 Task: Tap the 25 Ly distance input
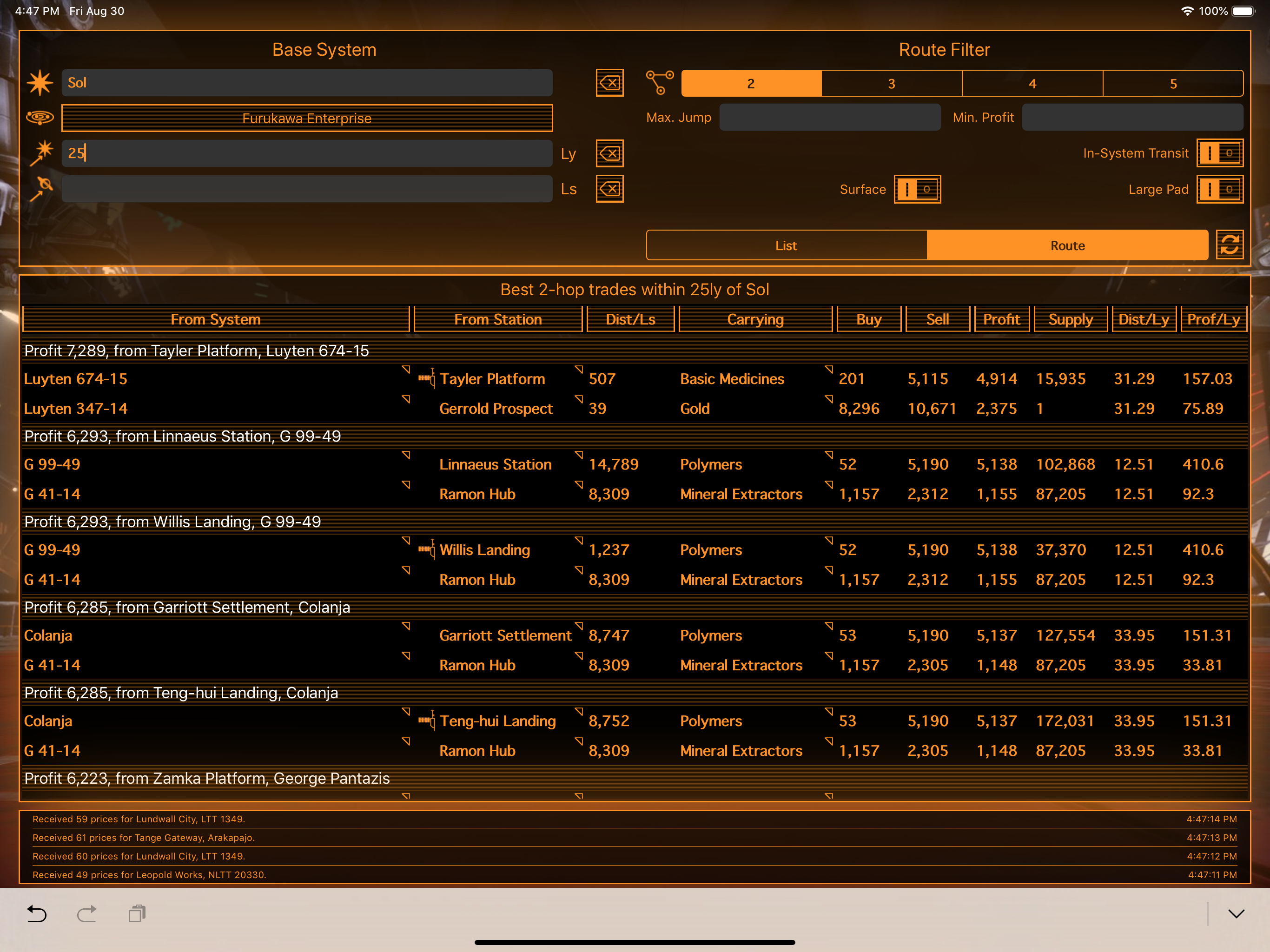307,153
